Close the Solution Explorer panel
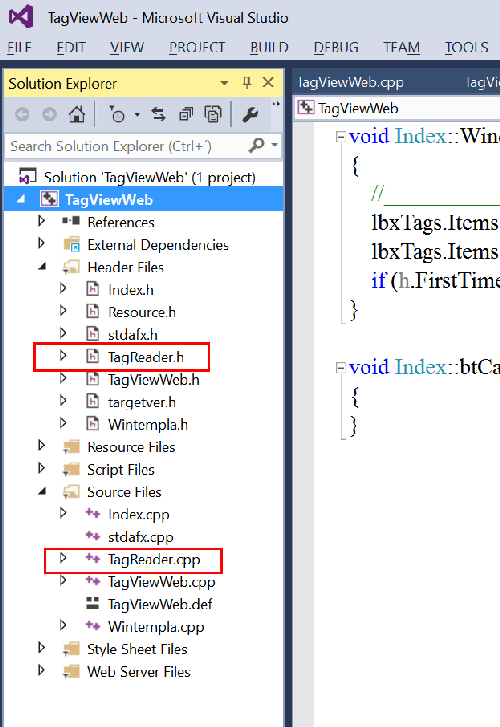This screenshot has height=727, width=500. click(268, 83)
